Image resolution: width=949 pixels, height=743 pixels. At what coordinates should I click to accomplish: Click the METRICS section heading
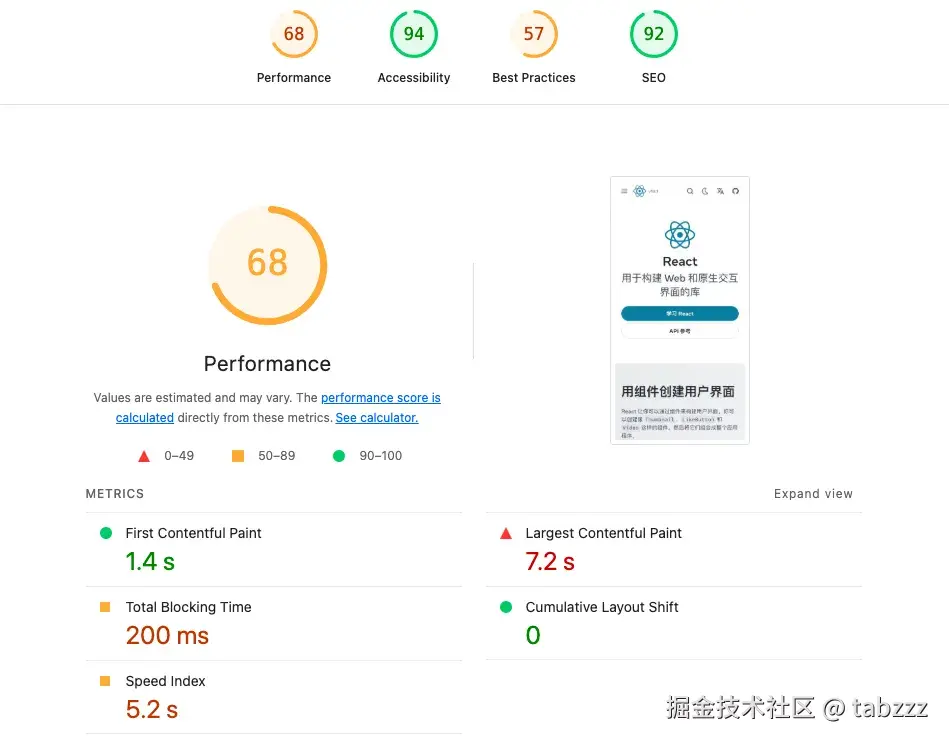tap(115, 494)
